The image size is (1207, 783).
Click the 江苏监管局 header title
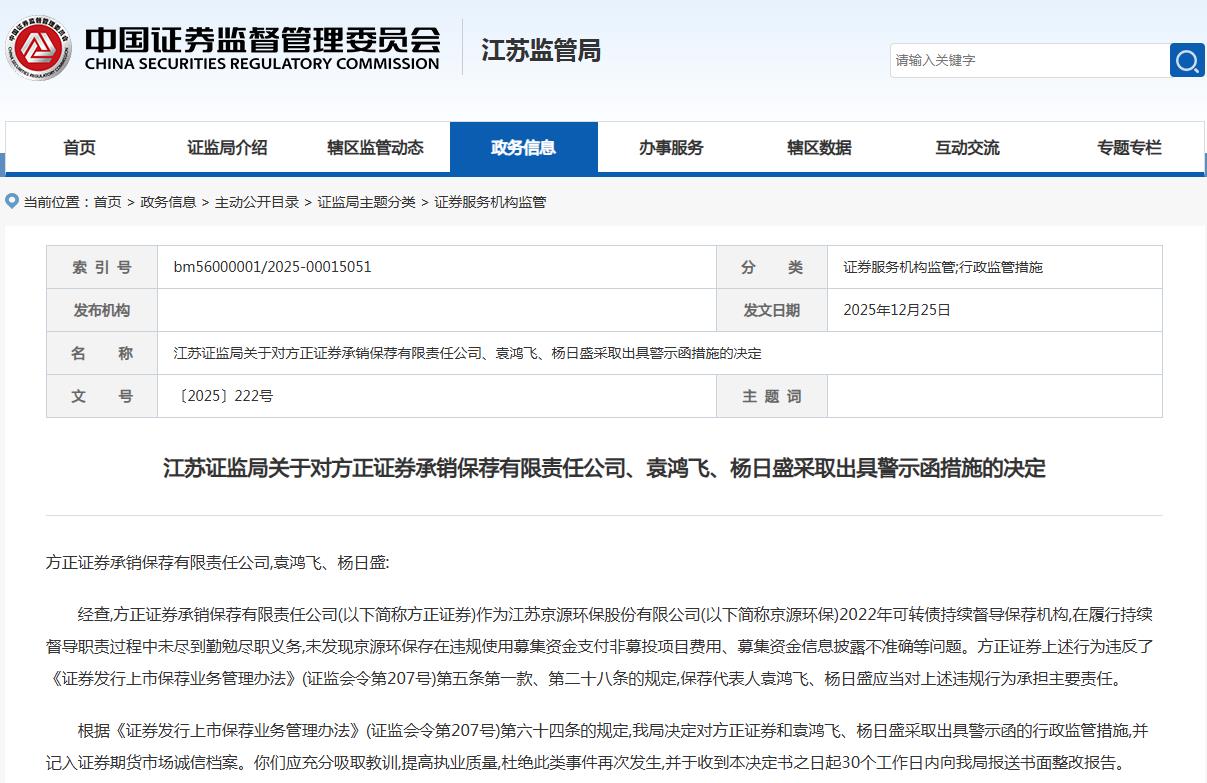click(541, 50)
